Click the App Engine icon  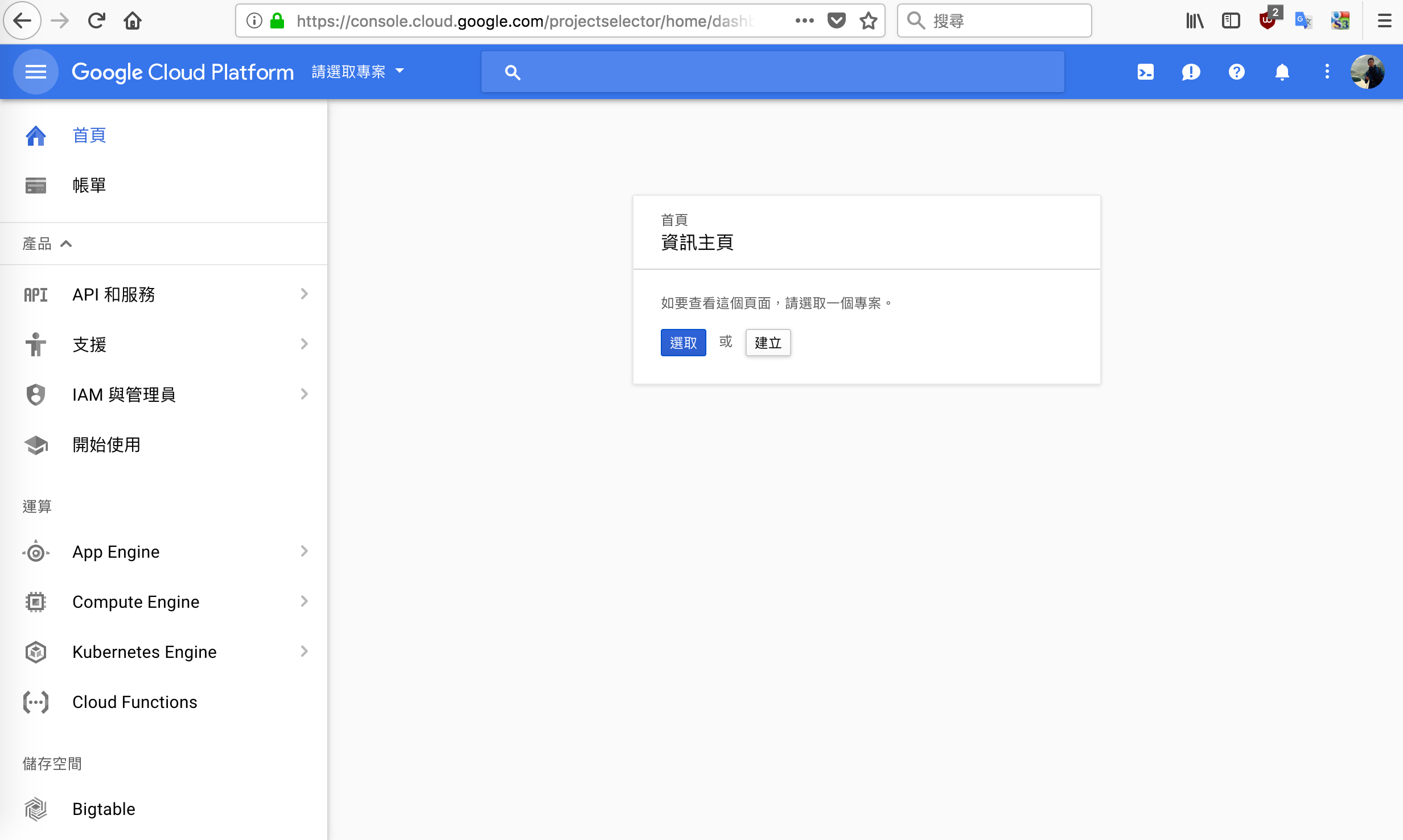pyautogui.click(x=35, y=551)
